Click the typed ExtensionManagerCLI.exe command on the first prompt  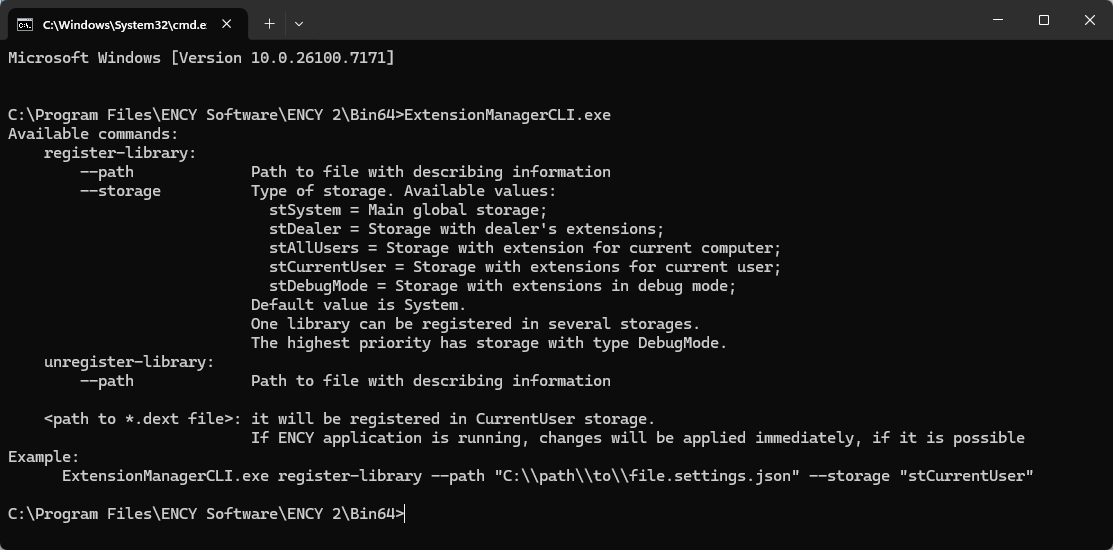(x=507, y=115)
